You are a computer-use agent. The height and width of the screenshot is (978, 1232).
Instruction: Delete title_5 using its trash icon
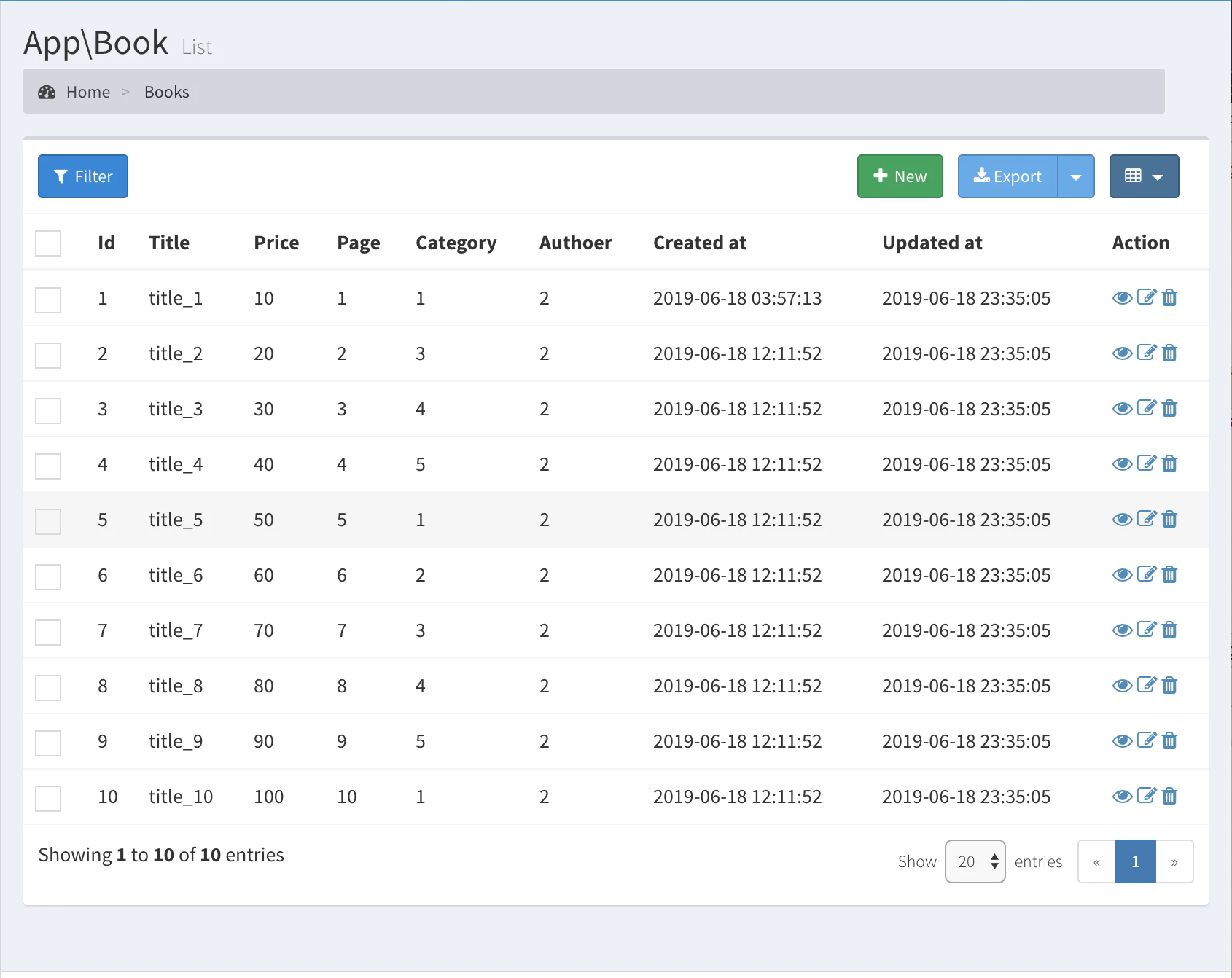(x=1169, y=519)
